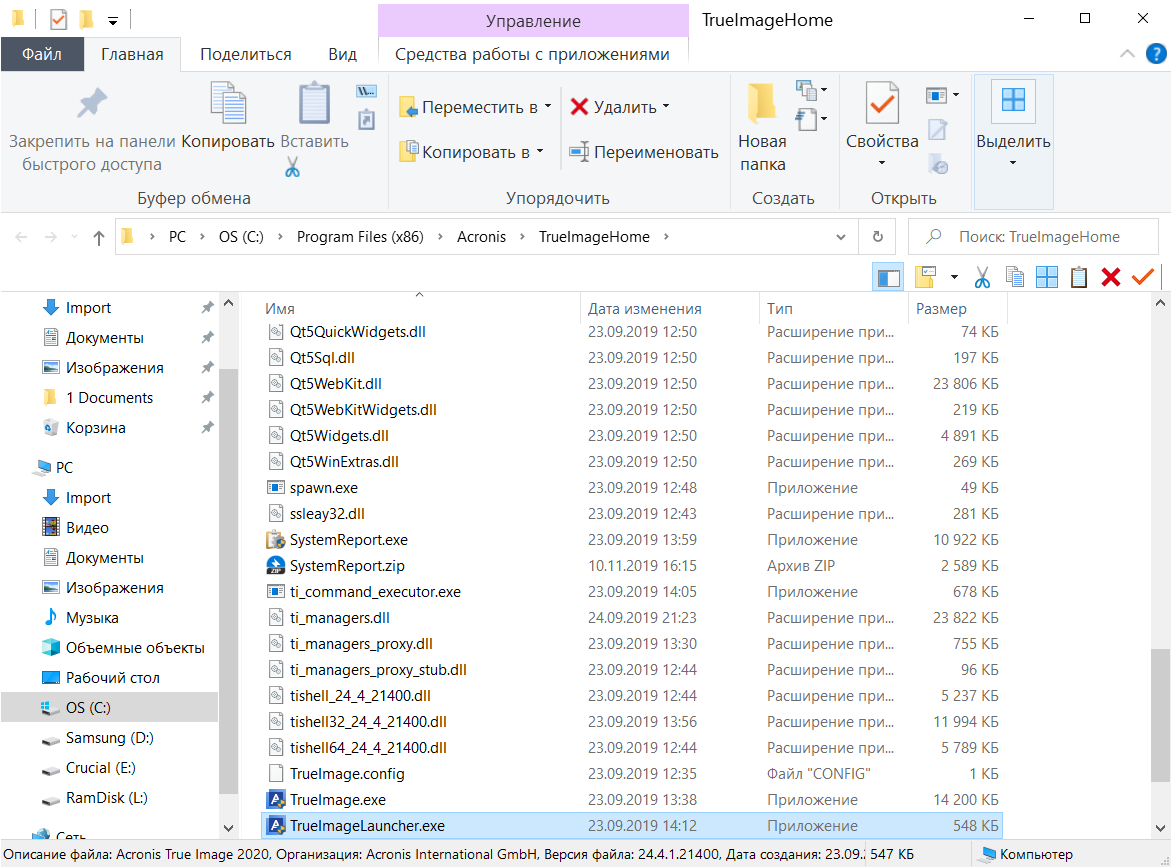This screenshot has width=1172, height=868.
Task: Open the quick access toolbar customize dropdown
Action: pyautogui.click(x=113, y=21)
